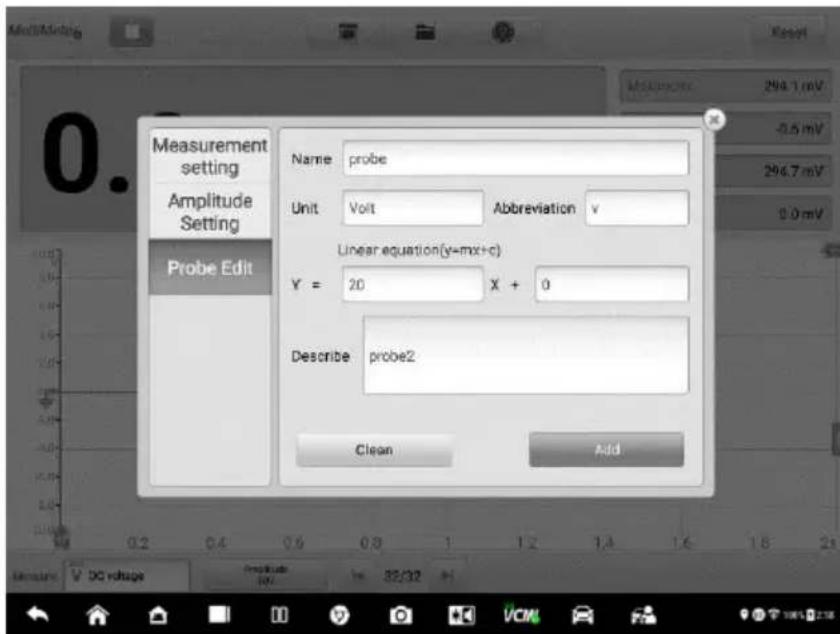Image resolution: width=840 pixels, height=634 pixels.
Task: Click the Maximum 294.1 mV readout
Action: pos(726,86)
